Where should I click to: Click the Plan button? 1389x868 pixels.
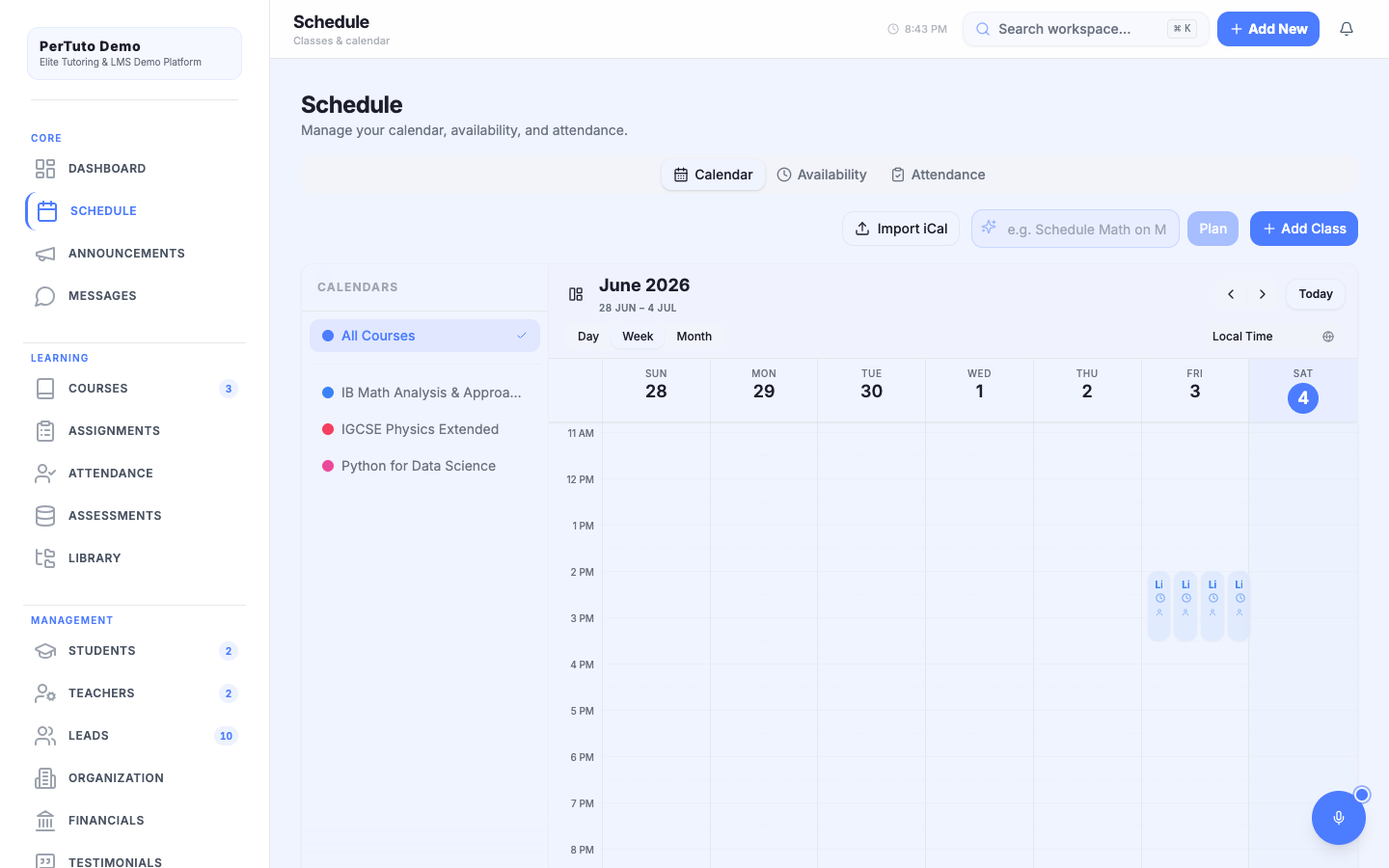point(1212,229)
